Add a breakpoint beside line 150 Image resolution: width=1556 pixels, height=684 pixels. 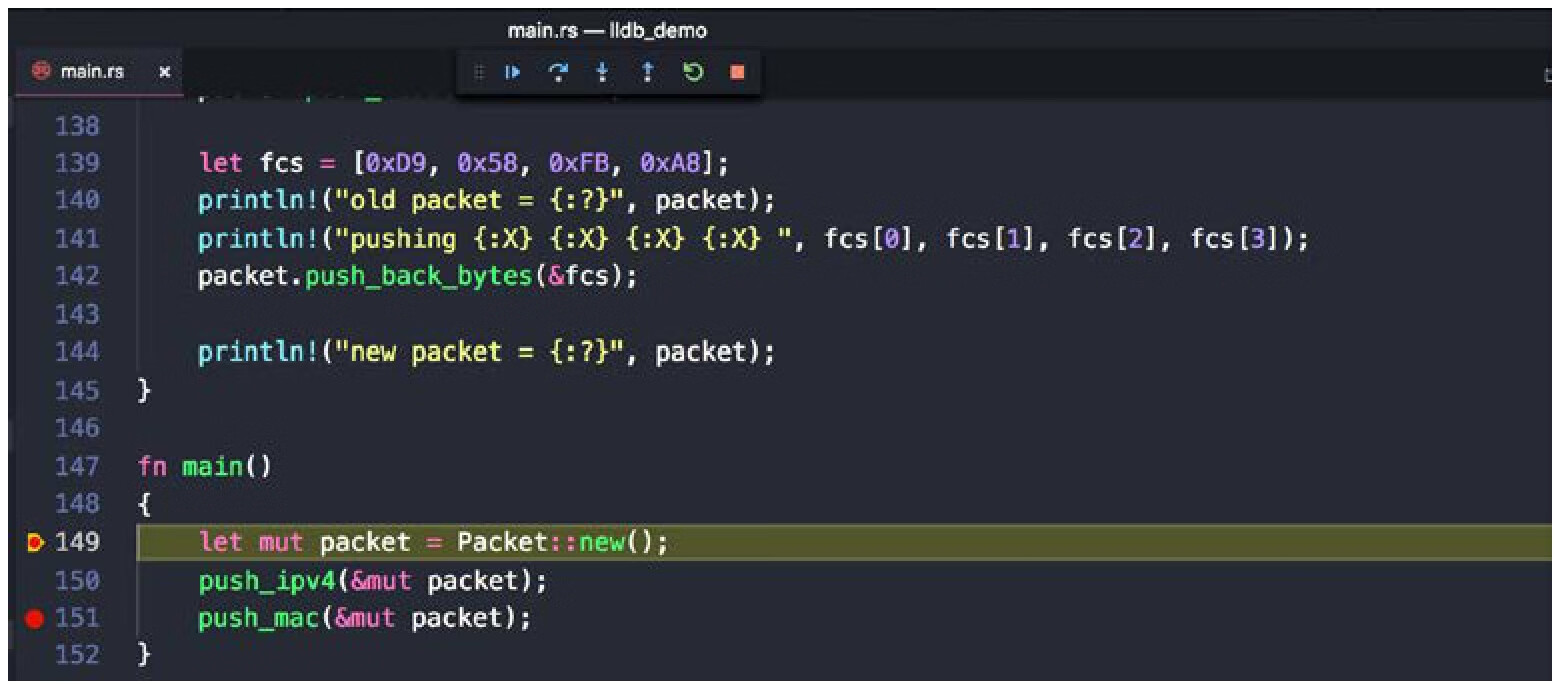coord(35,581)
